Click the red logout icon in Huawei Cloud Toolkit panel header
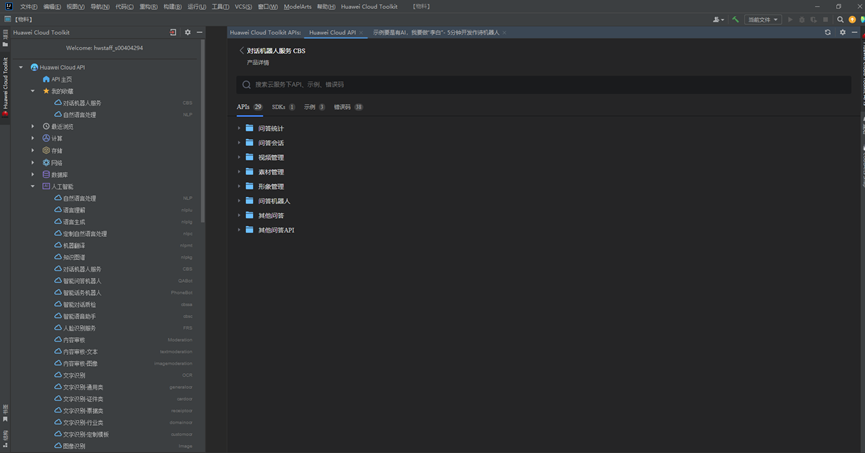This screenshot has width=865, height=453. (173, 33)
